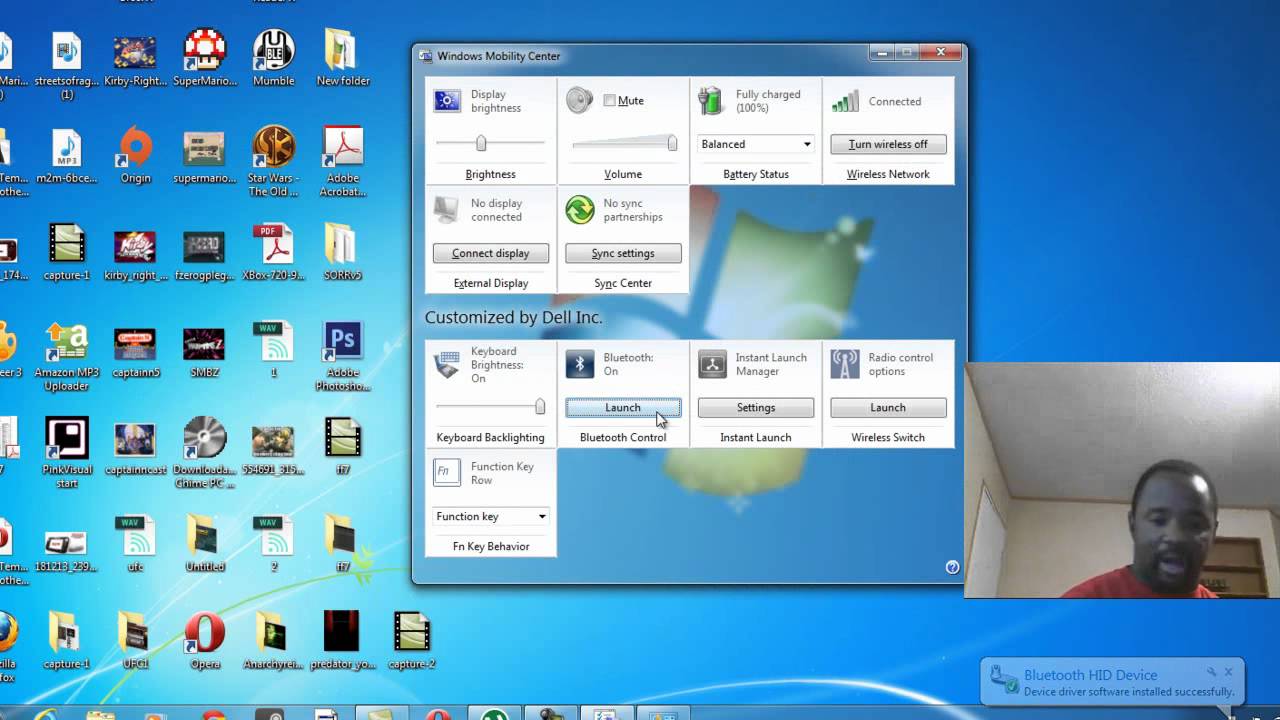1280x720 pixels.
Task: Open Mobility Center help question mark
Action: pos(952,567)
